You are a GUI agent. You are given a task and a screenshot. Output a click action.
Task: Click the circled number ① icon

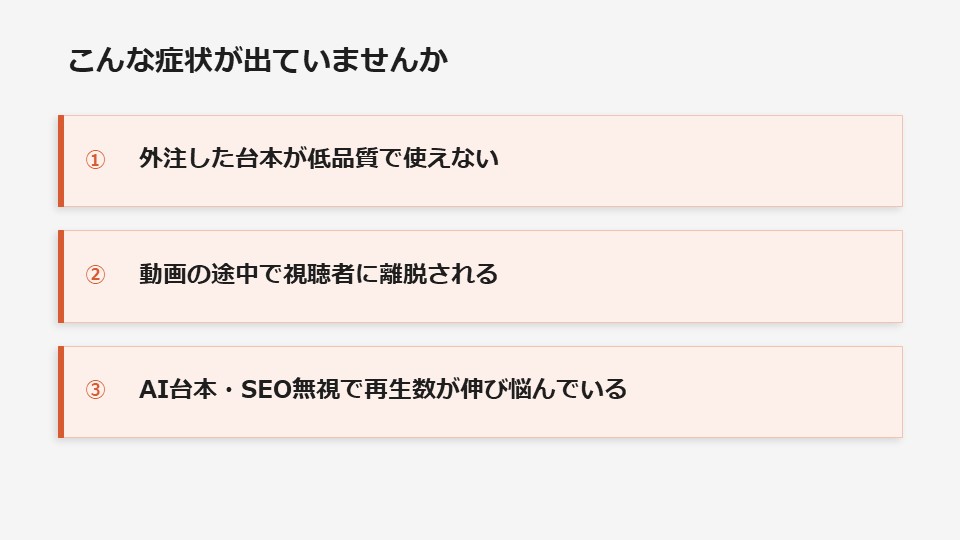click(x=95, y=160)
